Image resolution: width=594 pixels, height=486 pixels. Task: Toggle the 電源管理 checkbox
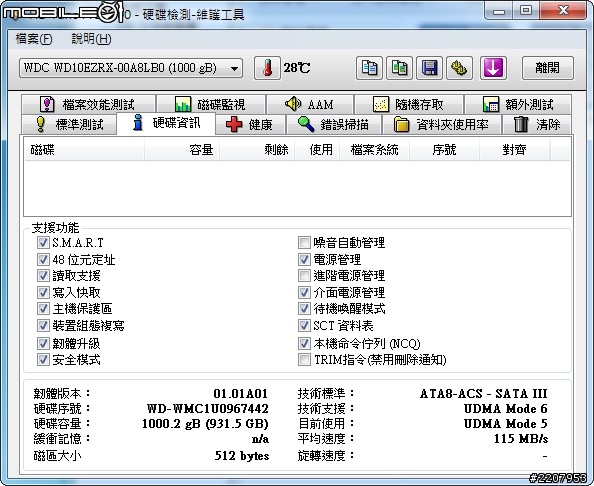(304, 259)
